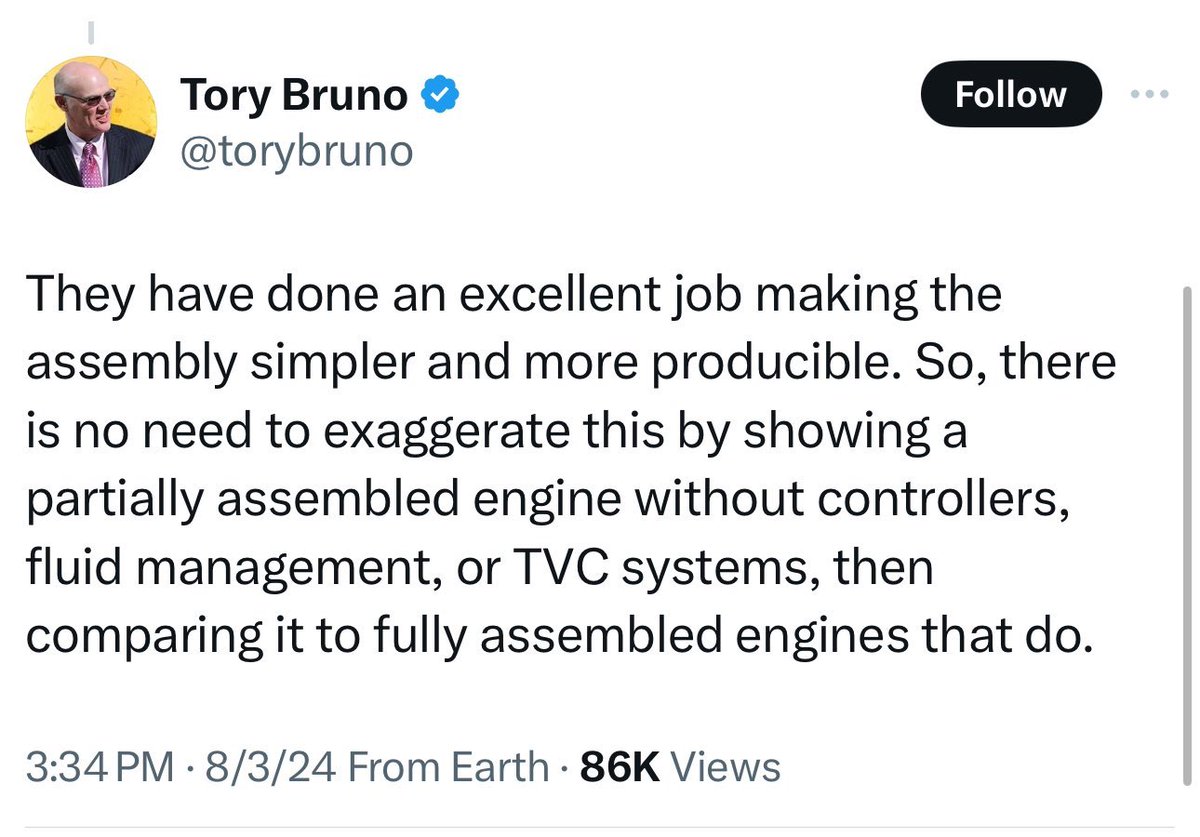Open the three-dot more options menu
Screen dimensions: 1200x837
1148,95
